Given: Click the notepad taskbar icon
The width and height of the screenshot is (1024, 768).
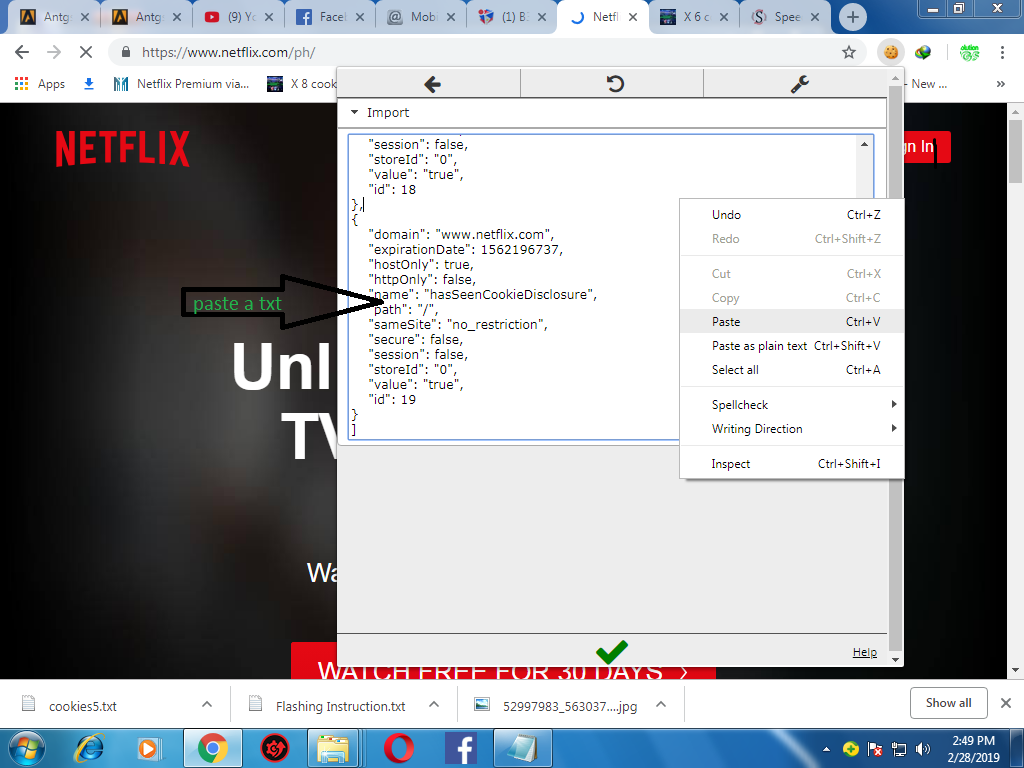Looking at the screenshot, I should 522,748.
